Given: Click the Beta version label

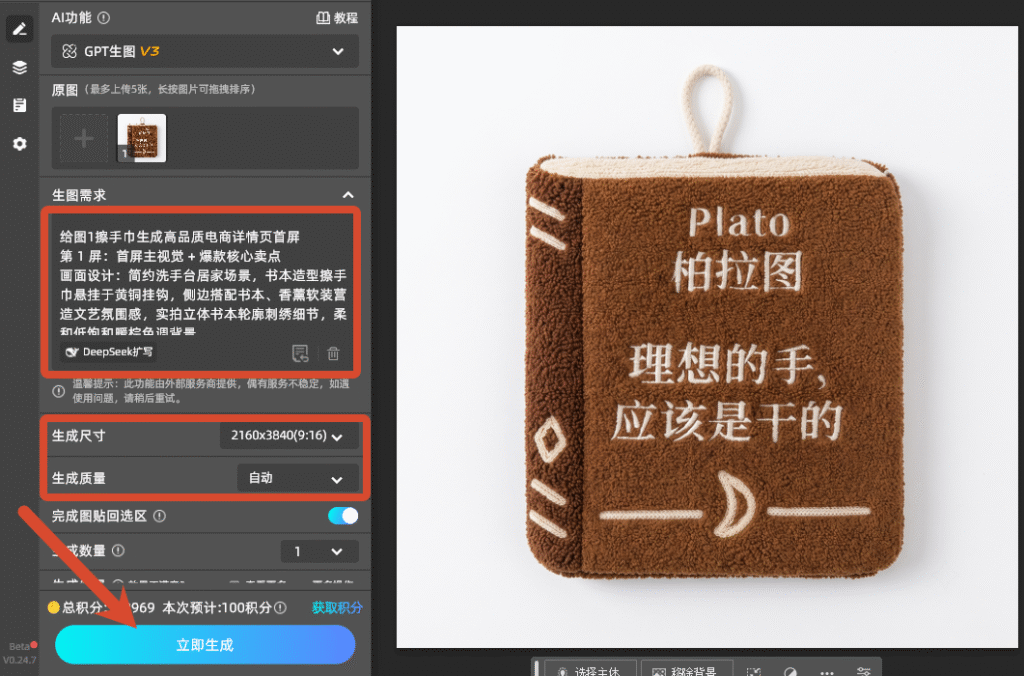Looking at the screenshot, I should click(19, 646).
